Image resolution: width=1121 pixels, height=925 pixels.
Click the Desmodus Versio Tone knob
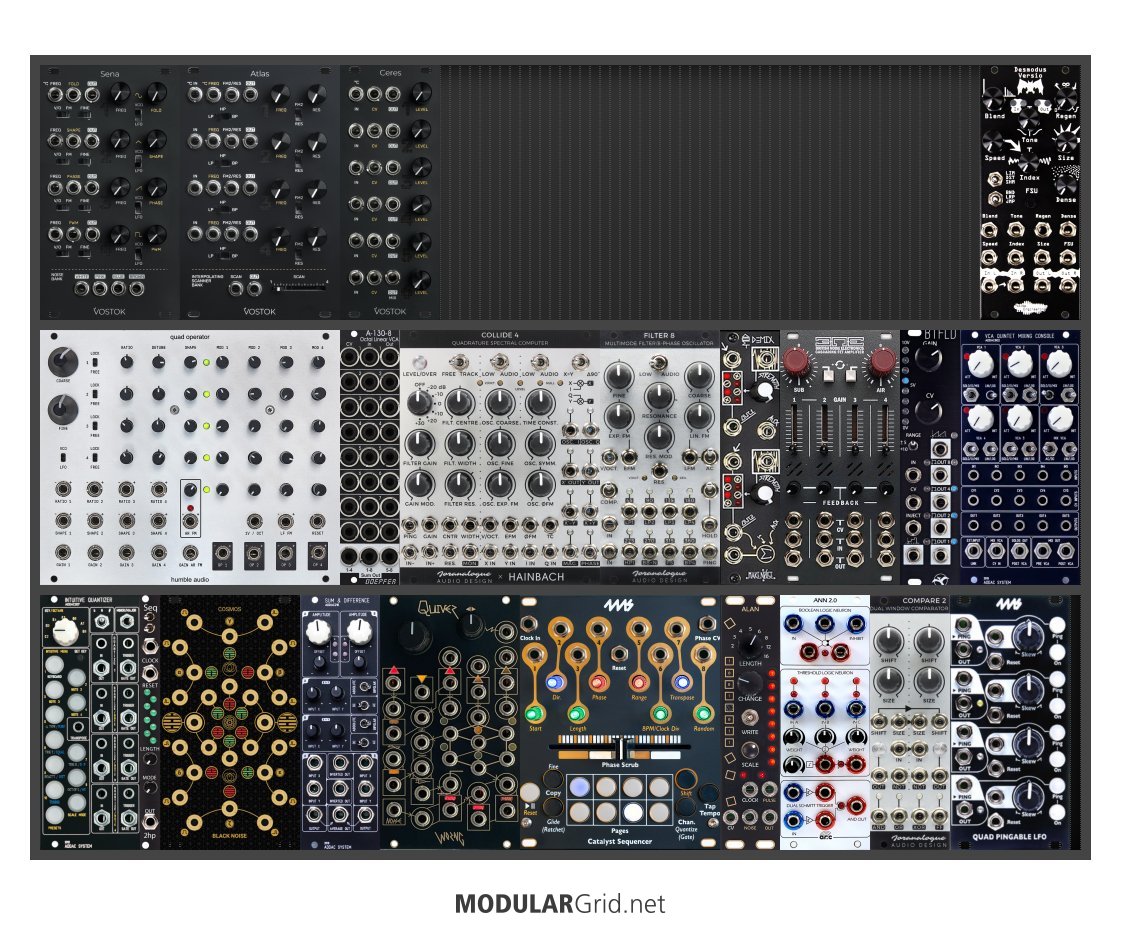point(1028,117)
